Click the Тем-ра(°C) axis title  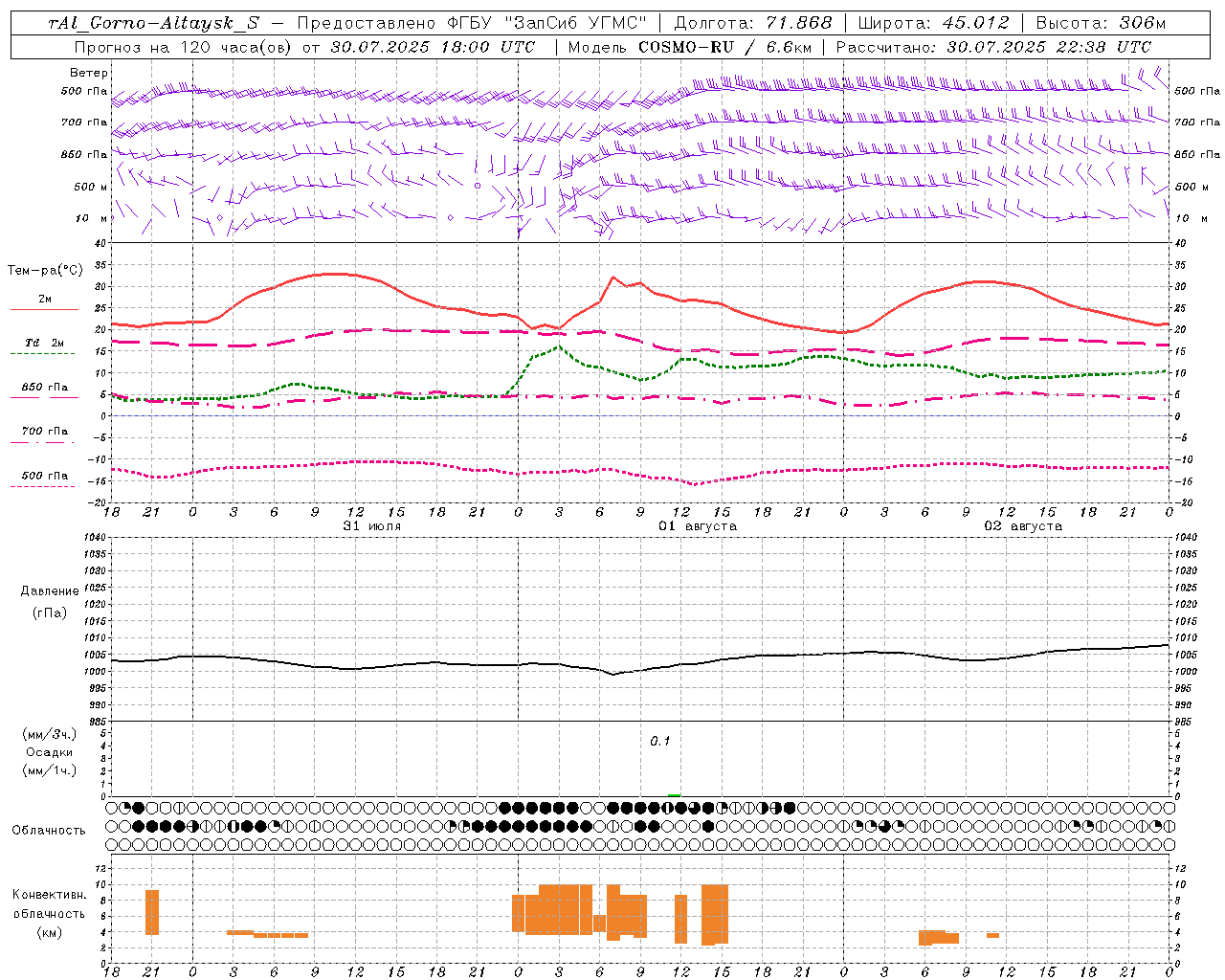click(45, 271)
